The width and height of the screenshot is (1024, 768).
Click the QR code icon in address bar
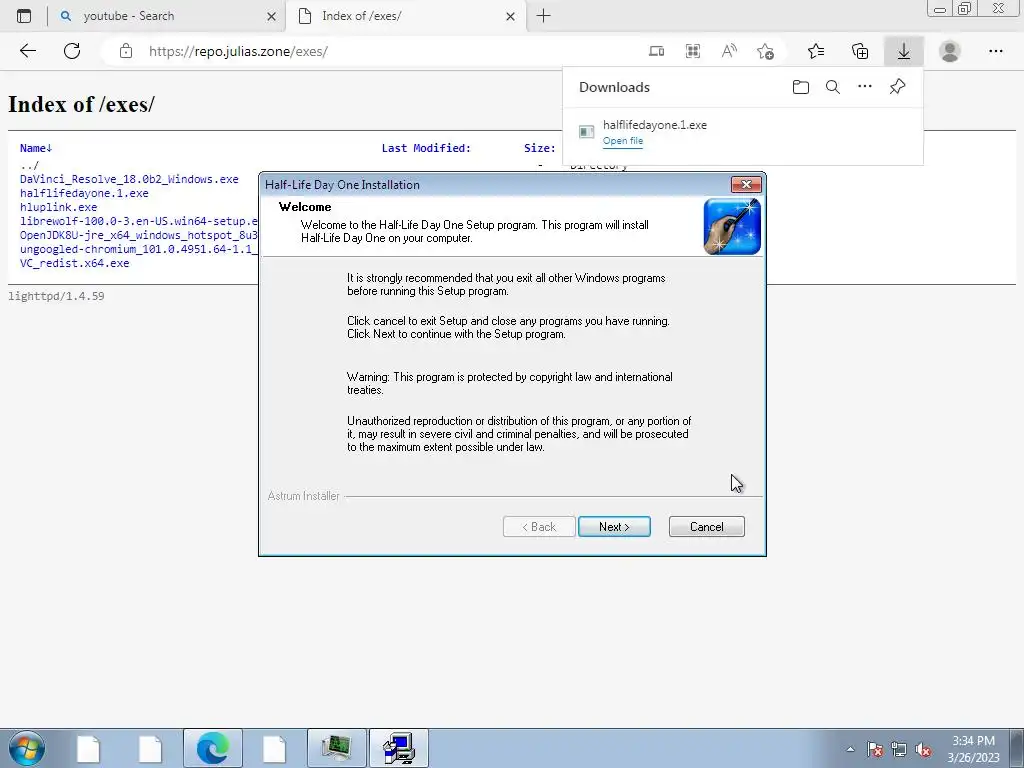point(693,51)
